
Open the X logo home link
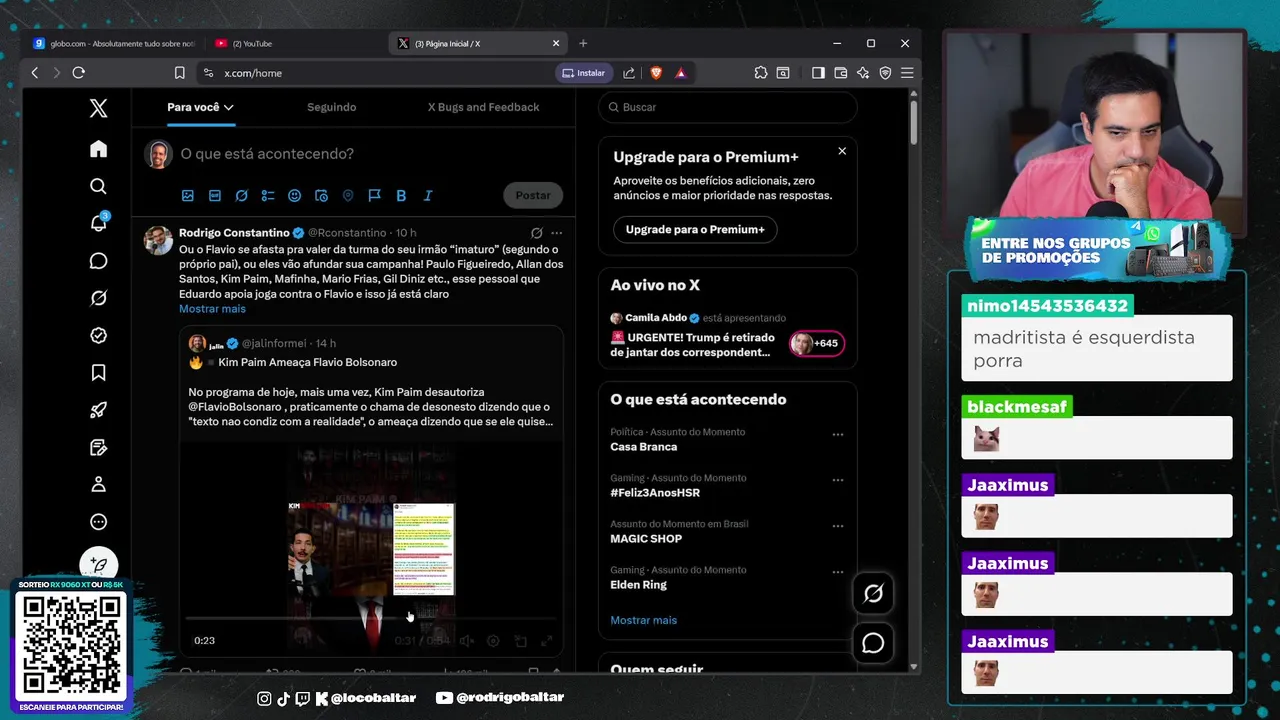click(98, 109)
